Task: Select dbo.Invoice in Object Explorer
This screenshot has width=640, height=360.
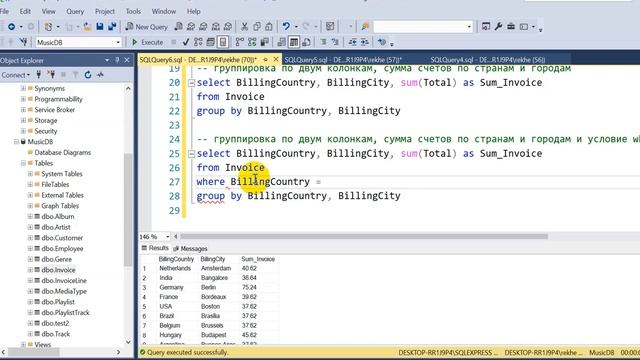Action: point(58,270)
